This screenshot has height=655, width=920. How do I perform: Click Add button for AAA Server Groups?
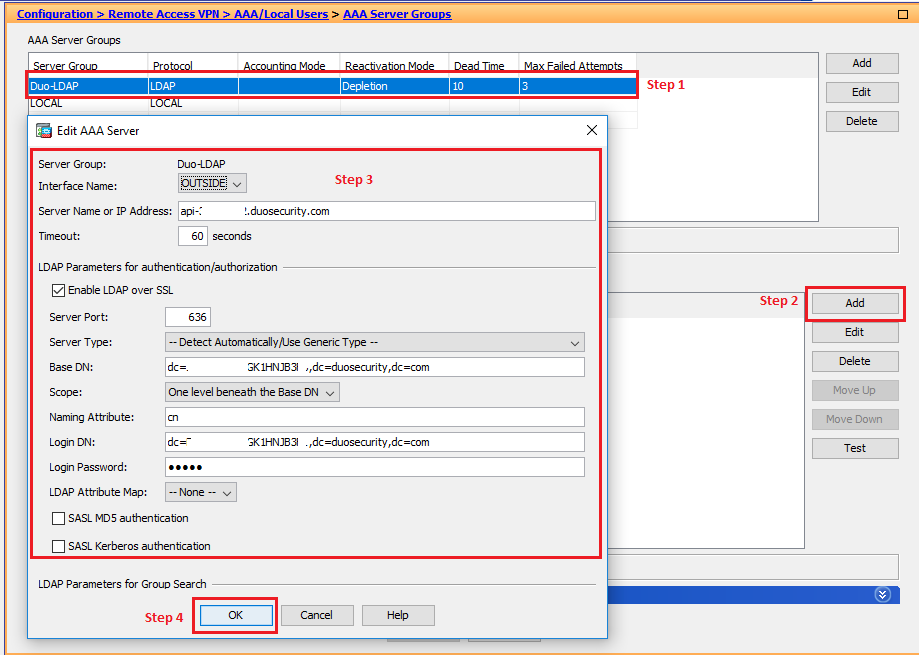pos(862,63)
